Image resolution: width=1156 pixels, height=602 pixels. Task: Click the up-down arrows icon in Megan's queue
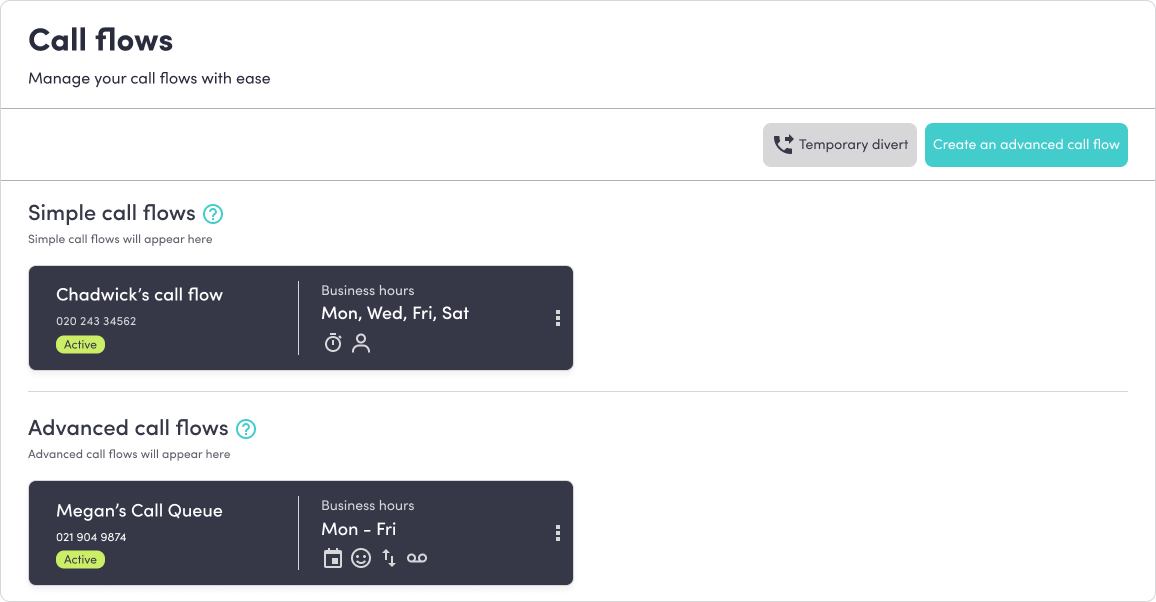pyautogui.click(x=389, y=558)
